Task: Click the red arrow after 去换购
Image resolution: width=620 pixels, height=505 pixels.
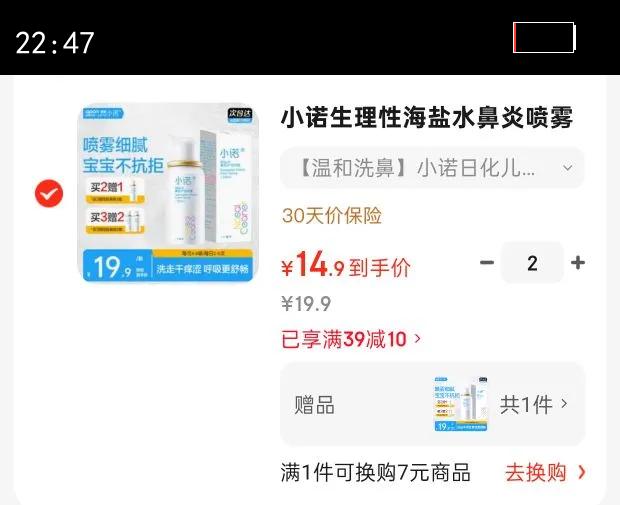Action: (582, 472)
